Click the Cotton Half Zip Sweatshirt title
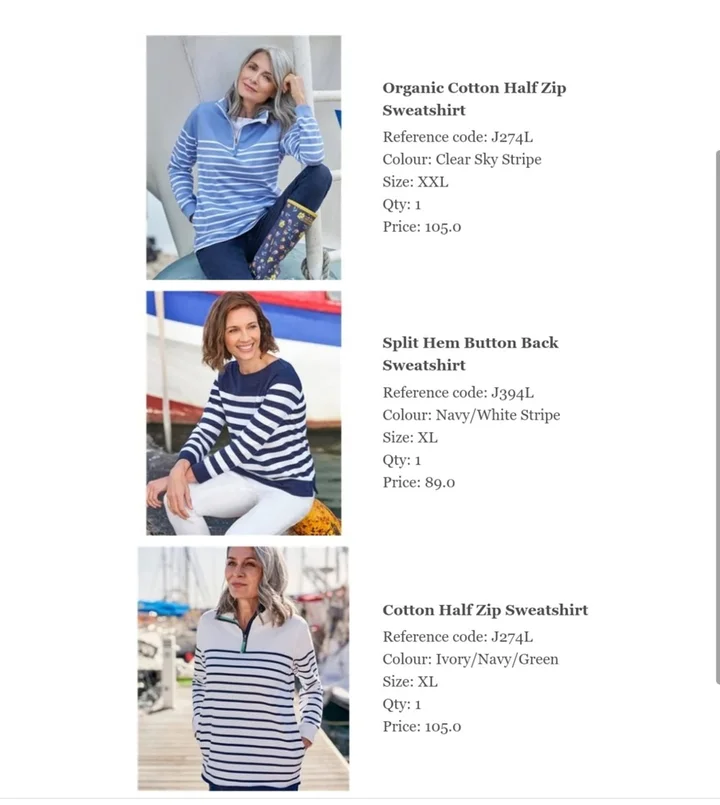 485,610
